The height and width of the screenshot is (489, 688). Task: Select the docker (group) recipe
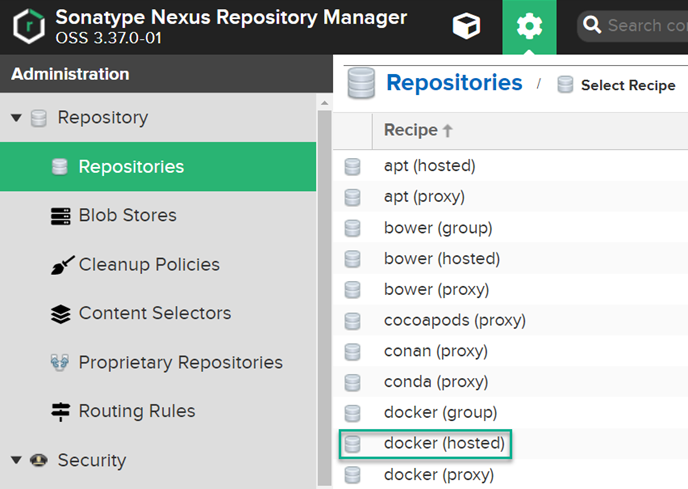click(510, 413)
